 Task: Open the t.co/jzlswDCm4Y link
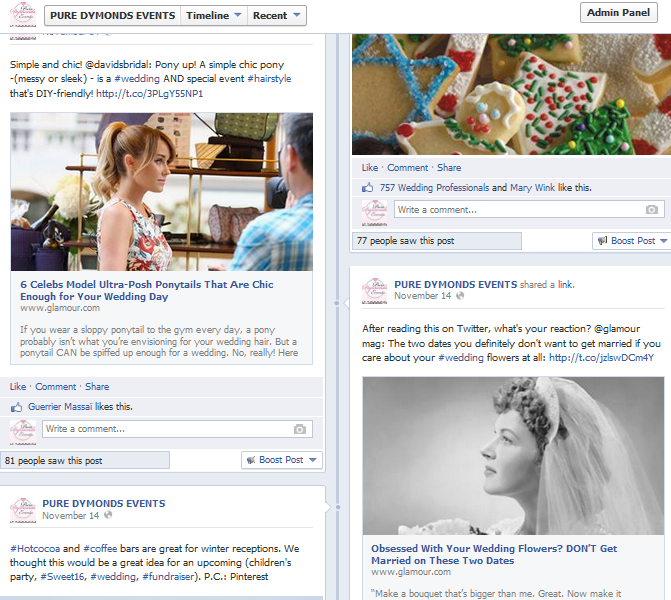(601, 358)
